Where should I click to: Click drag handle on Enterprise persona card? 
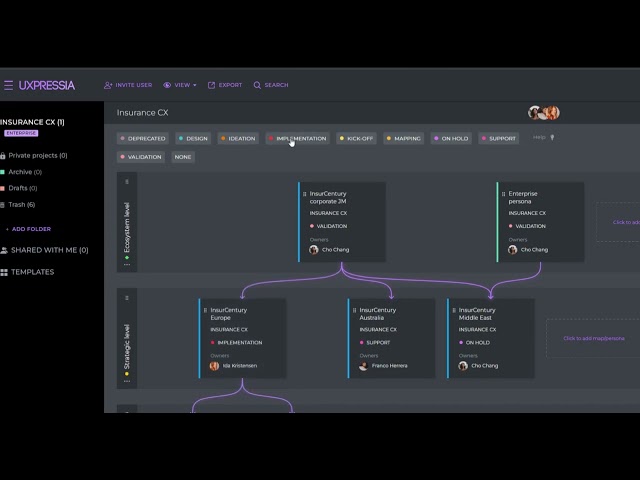[503, 194]
